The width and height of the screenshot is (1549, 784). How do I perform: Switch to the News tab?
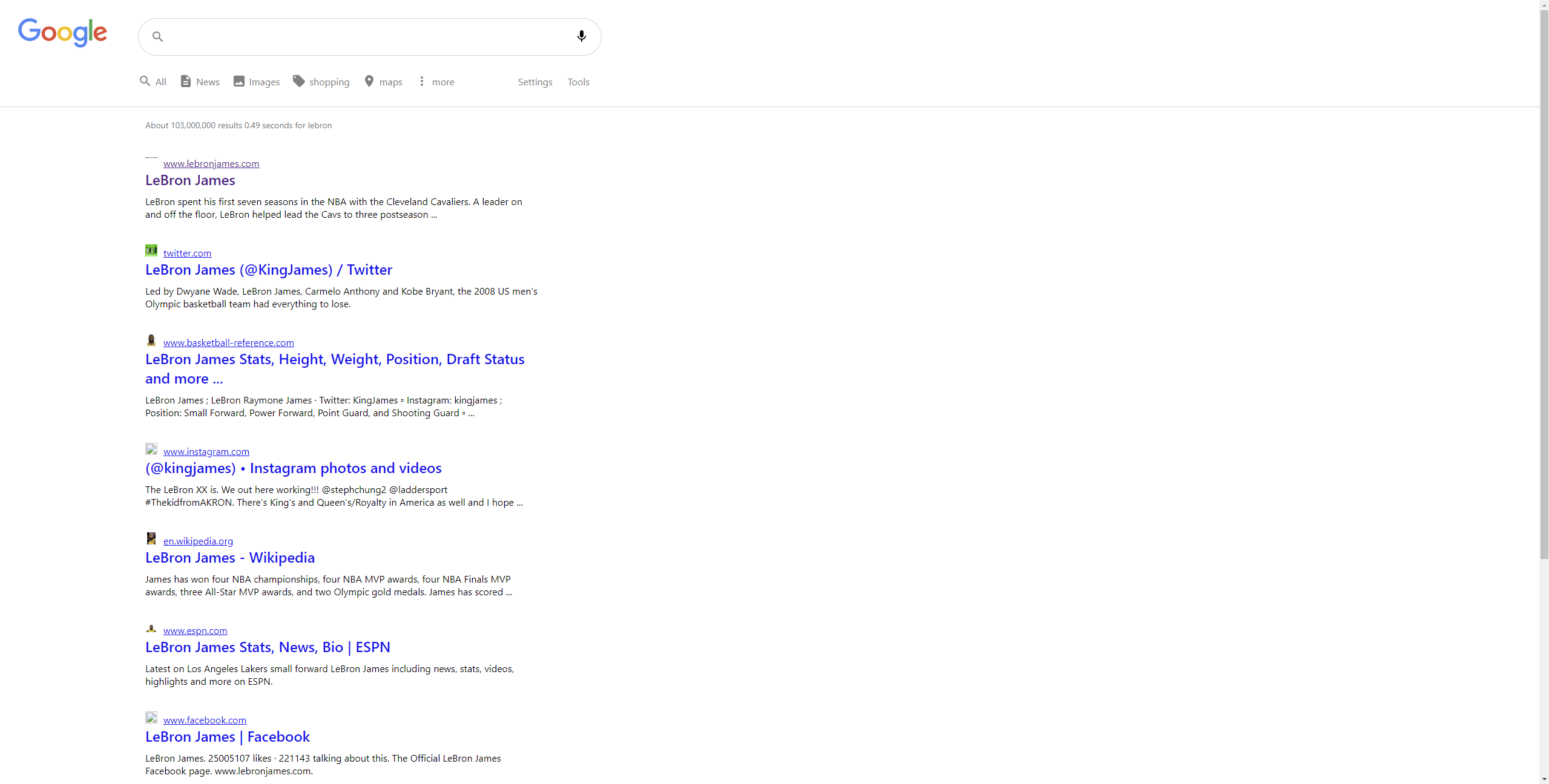click(200, 82)
